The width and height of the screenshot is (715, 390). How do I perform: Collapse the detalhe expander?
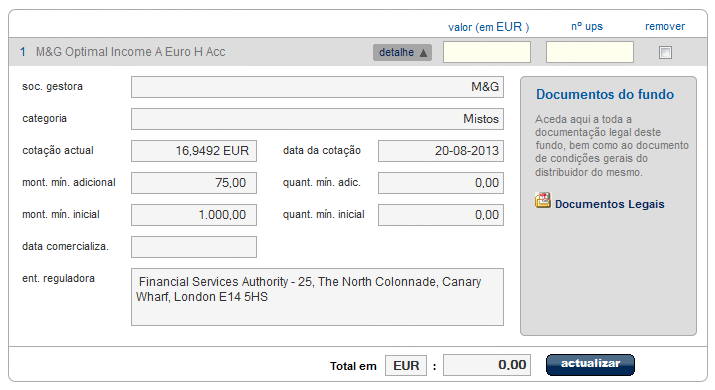402,52
